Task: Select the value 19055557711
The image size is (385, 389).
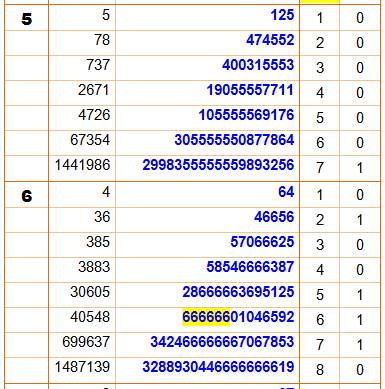Action: pos(250,90)
